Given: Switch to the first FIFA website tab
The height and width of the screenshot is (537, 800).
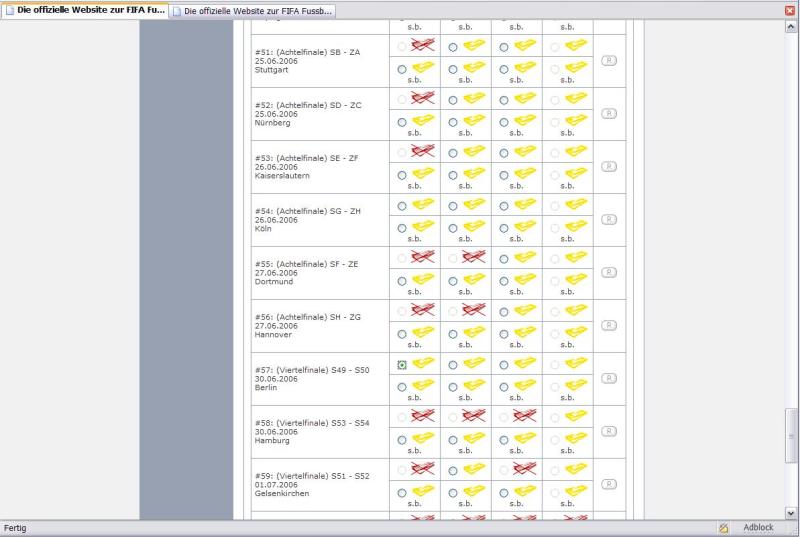Looking at the screenshot, I should tap(85, 10).
